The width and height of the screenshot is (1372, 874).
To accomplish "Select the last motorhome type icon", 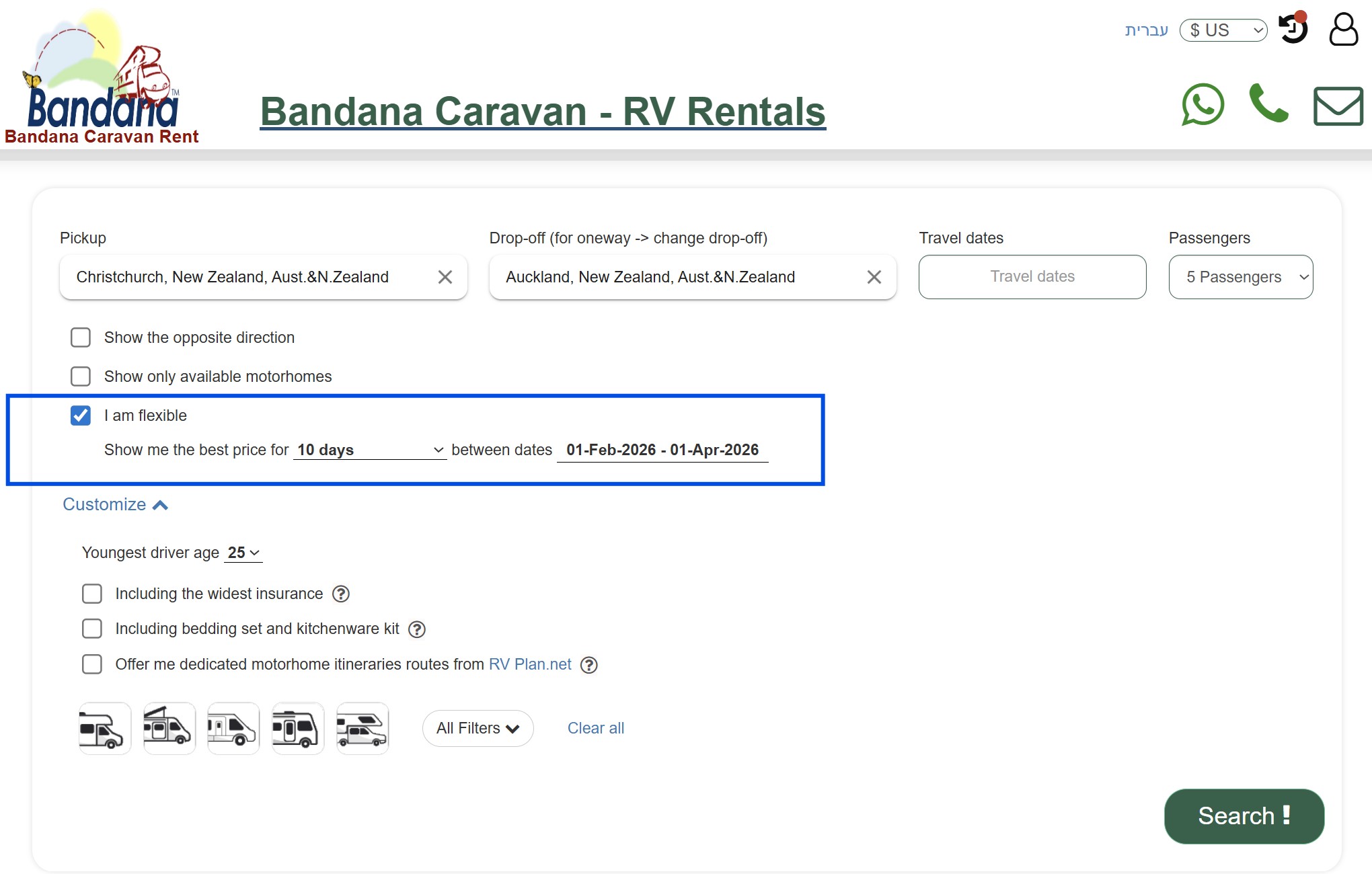I will pyautogui.click(x=362, y=728).
